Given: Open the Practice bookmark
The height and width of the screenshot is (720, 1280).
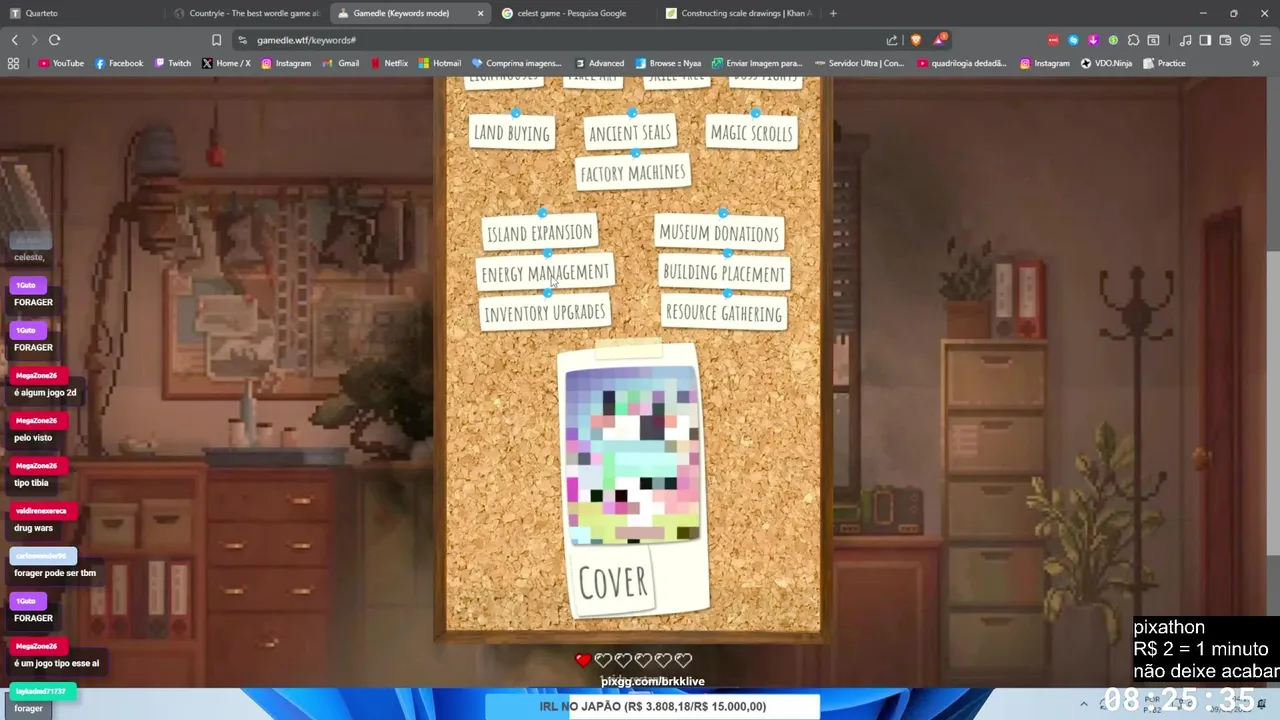Looking at the screenshot, I should click(1163, 63).
